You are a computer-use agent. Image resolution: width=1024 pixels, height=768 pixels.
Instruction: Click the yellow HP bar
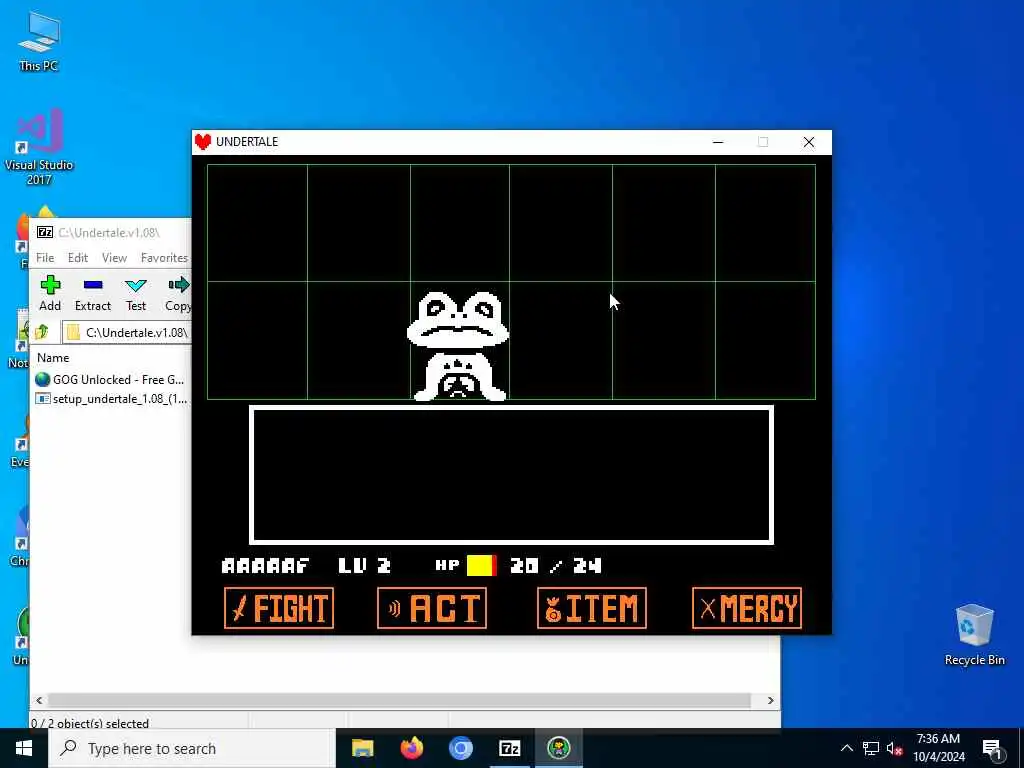coord(481,566)
